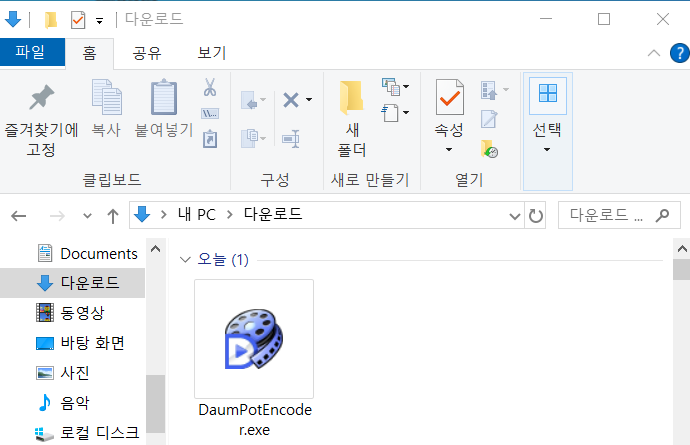The image size is (690, 445).
Task: Click the Delete X icon
Action: point(291,100)
